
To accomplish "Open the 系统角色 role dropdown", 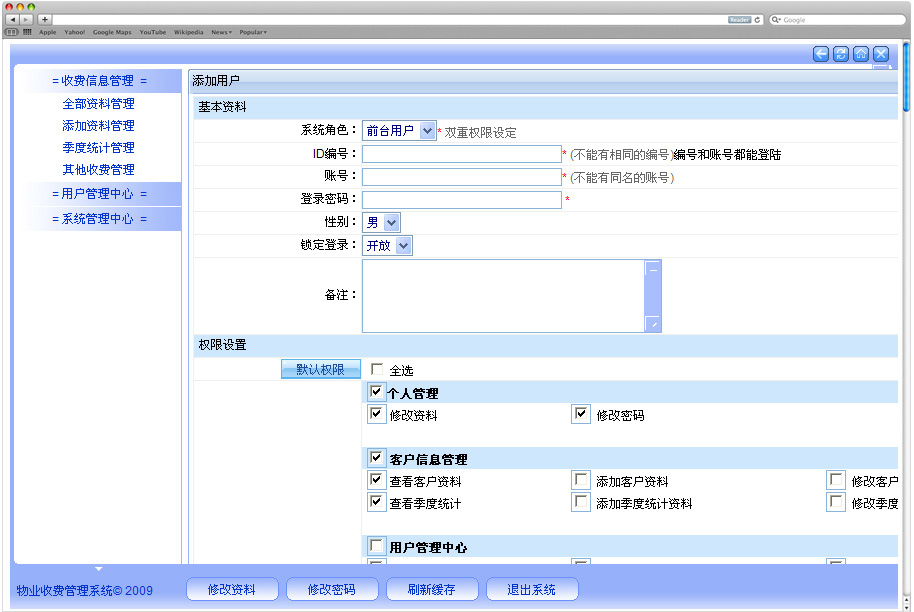I will 399,131.
